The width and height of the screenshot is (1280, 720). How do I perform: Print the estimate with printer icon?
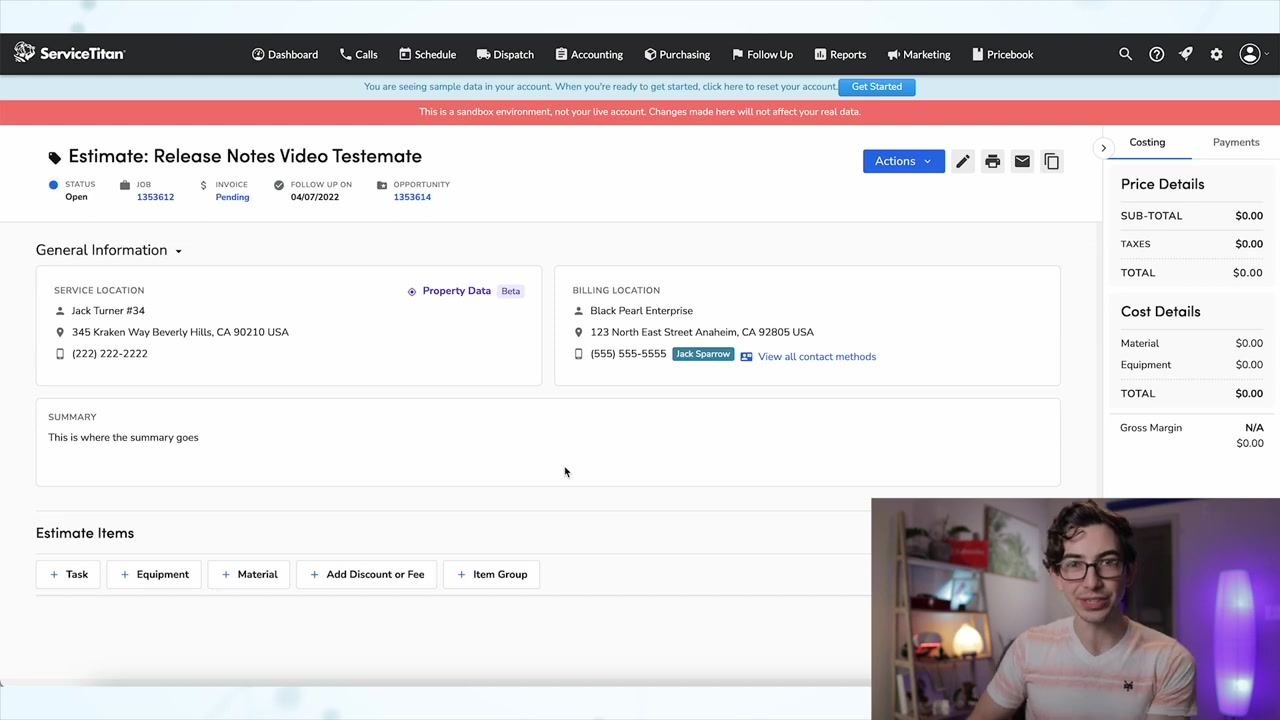coord(992,161)
